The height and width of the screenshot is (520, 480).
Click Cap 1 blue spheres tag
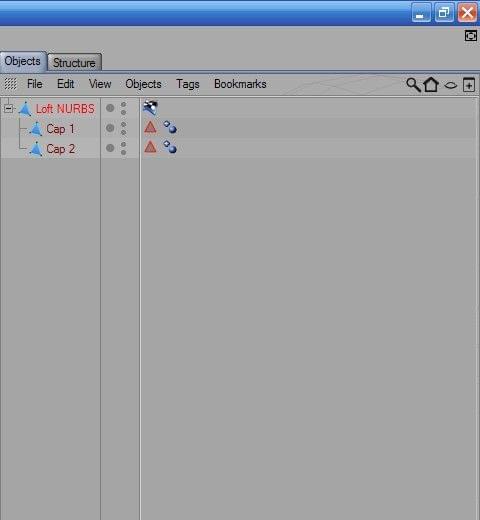pyautogui.click(x=170, y=127)
